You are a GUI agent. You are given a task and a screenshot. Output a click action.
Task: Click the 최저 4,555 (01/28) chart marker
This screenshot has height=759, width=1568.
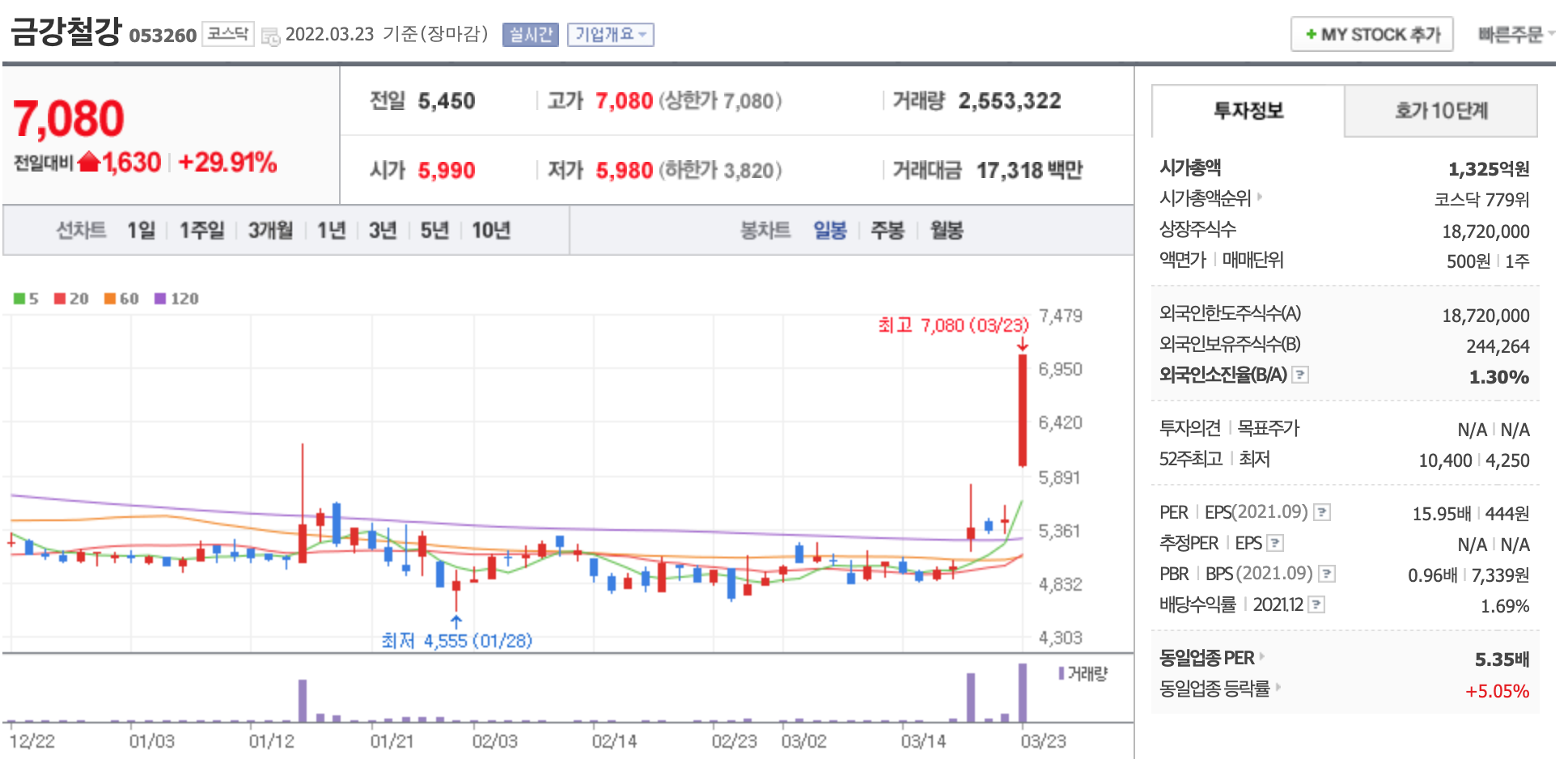coord(457,641)
